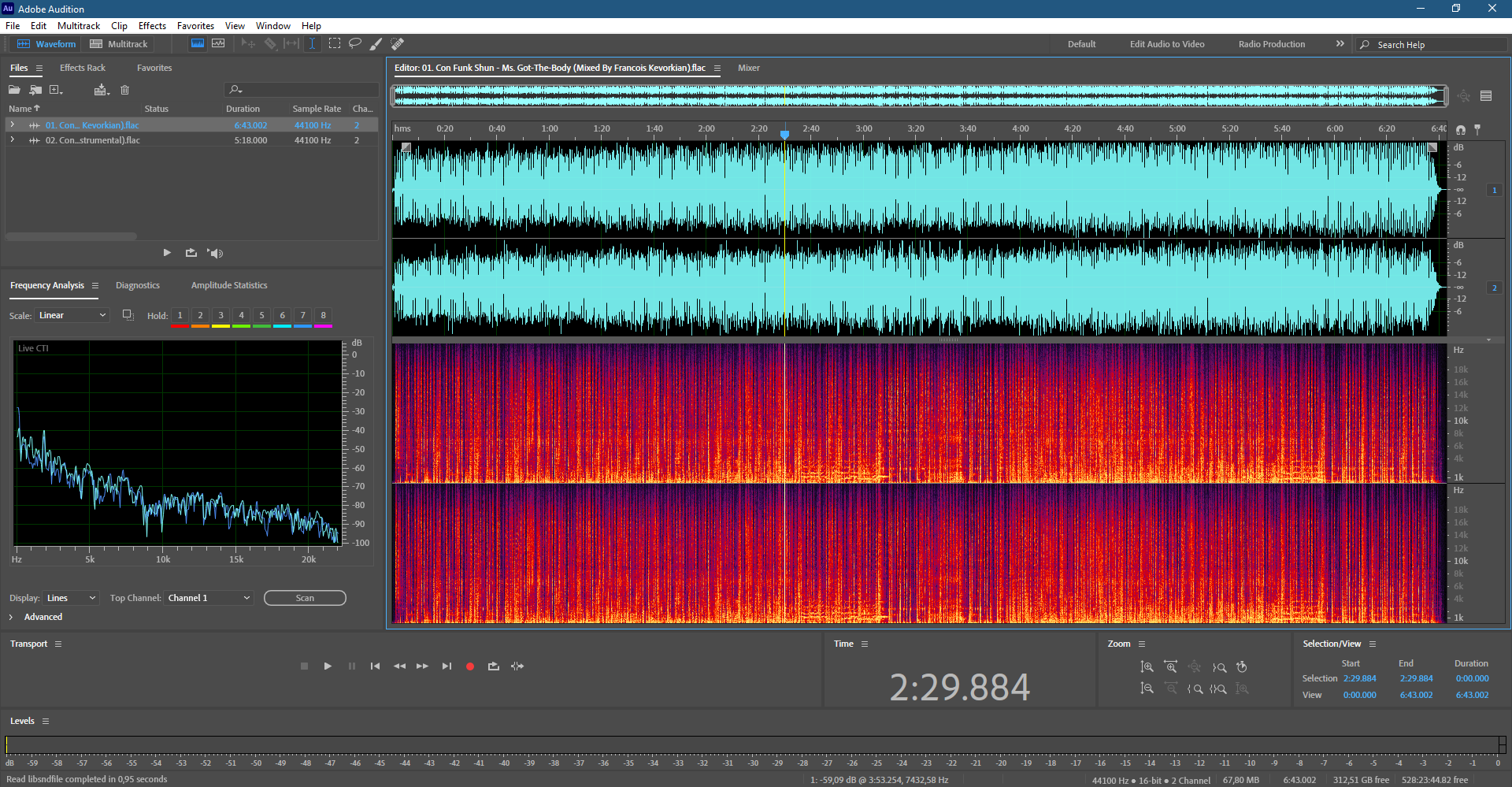Open the Effects menu
This screenshot has width=1512, height=787.
(x=152, y=26)
